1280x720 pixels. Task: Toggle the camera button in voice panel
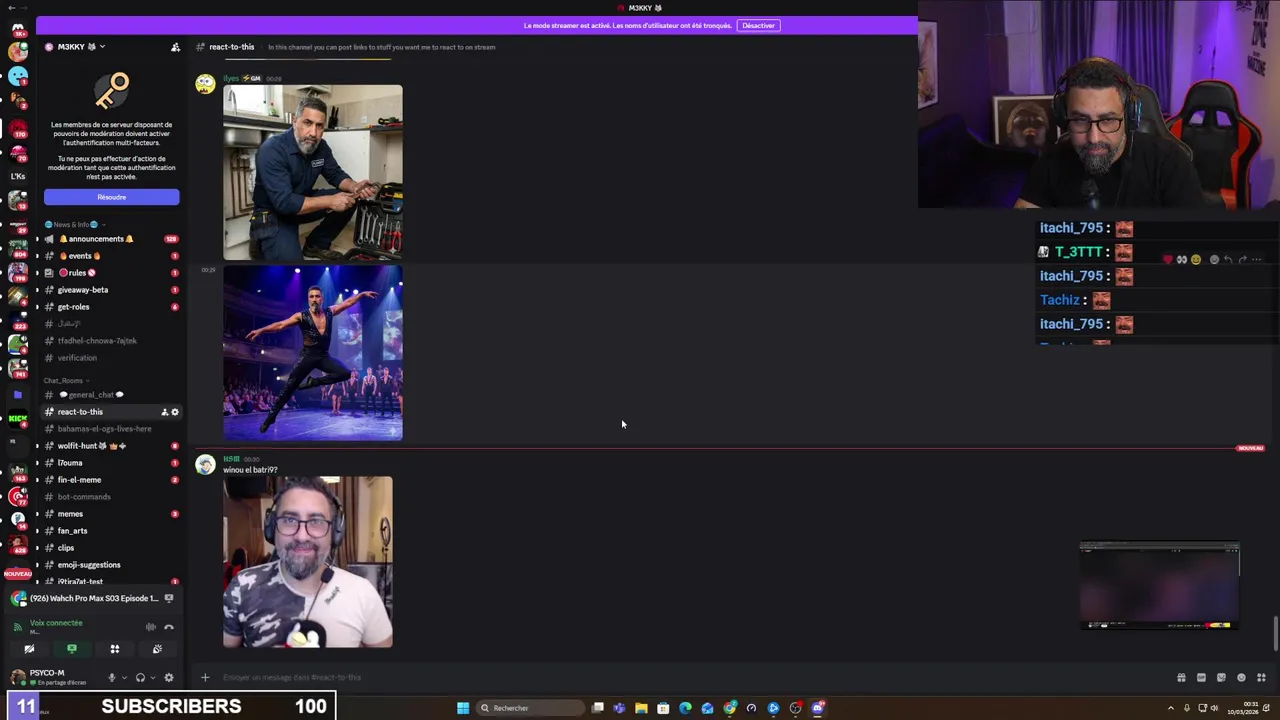point(29,649)
